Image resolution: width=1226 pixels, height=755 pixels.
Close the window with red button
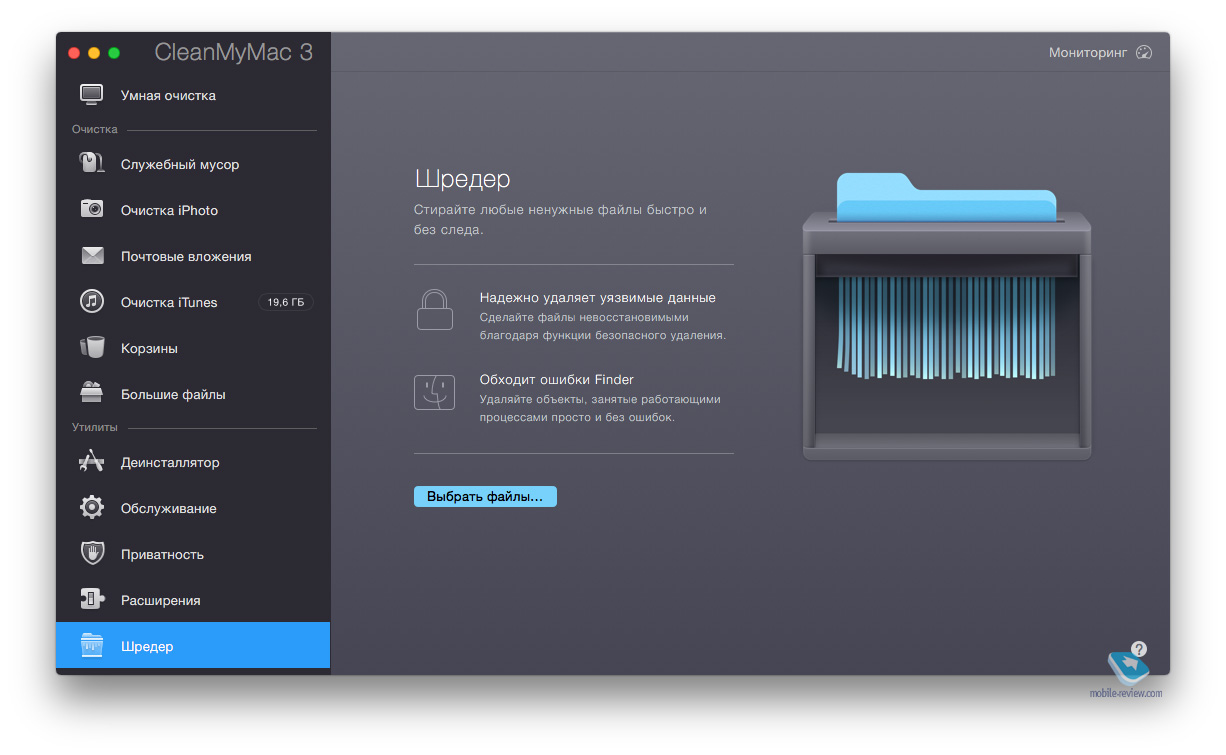click(74, 53)
